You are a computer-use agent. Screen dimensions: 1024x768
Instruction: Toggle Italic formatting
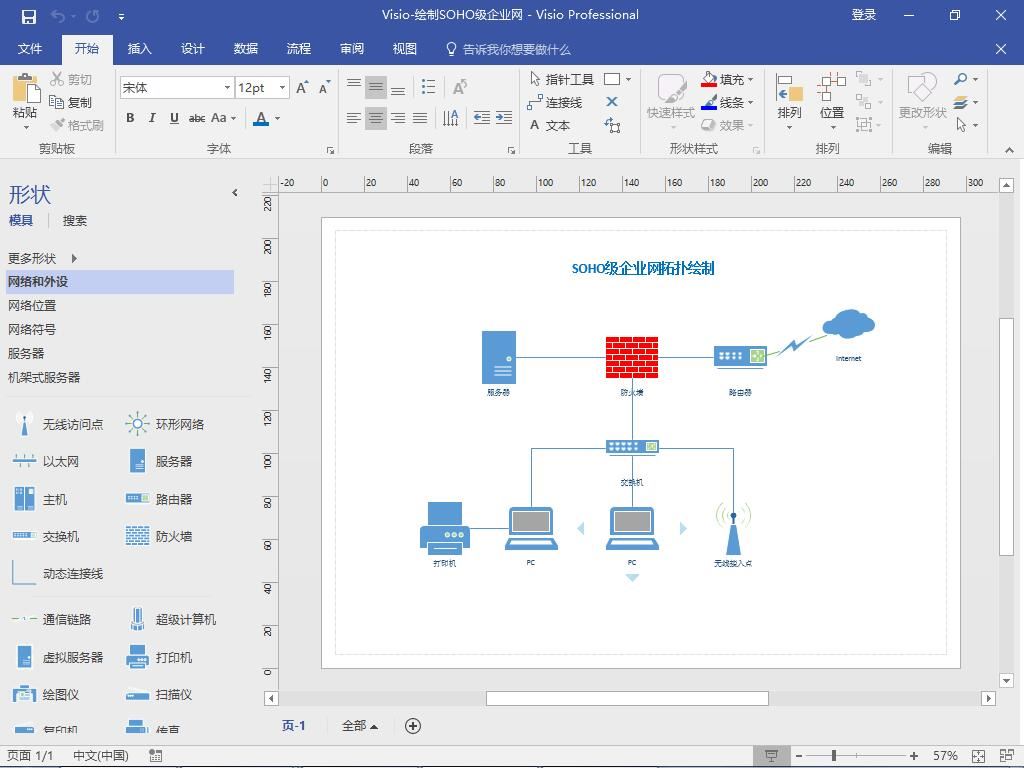pyautogui.click(x=152, y=118)
